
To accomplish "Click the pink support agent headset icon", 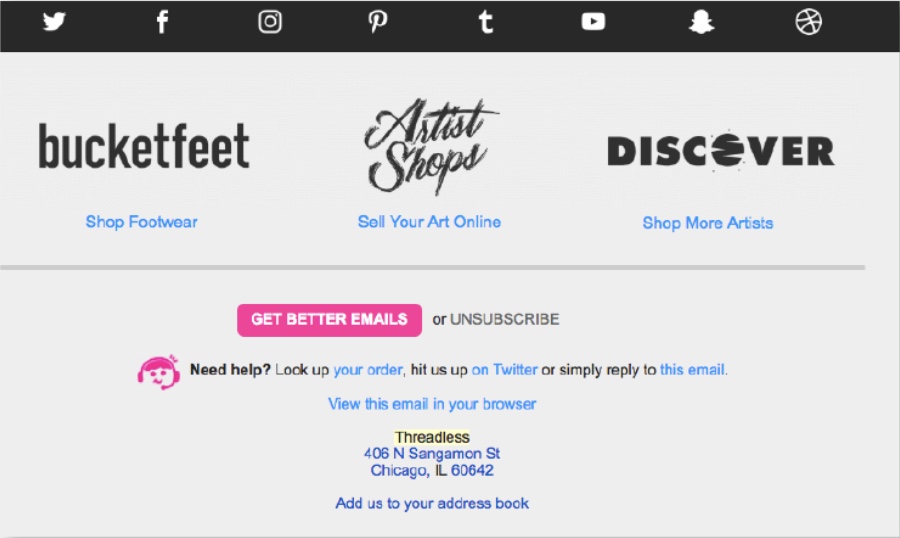I will click(157, 371).
